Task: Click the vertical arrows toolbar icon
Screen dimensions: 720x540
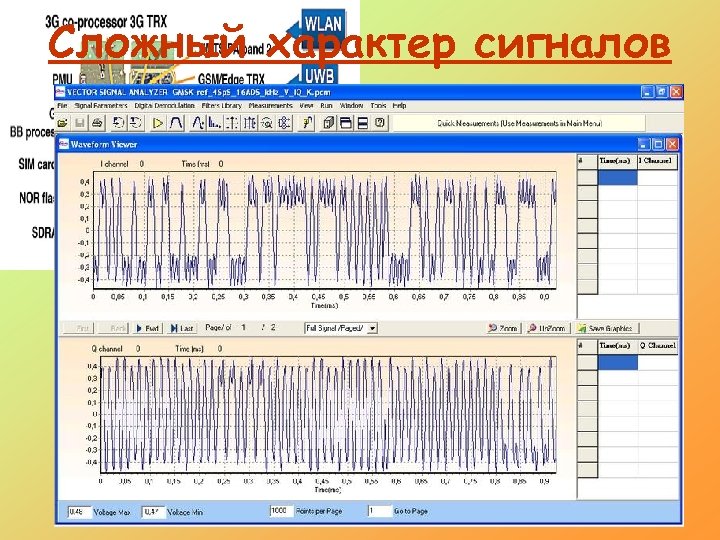Action: 232,123
